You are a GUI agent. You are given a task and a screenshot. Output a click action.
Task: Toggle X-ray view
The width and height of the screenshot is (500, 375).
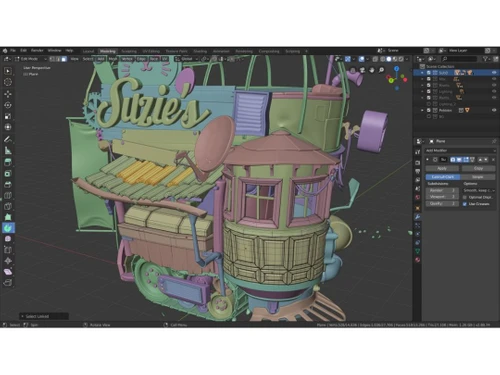point(375,59)
